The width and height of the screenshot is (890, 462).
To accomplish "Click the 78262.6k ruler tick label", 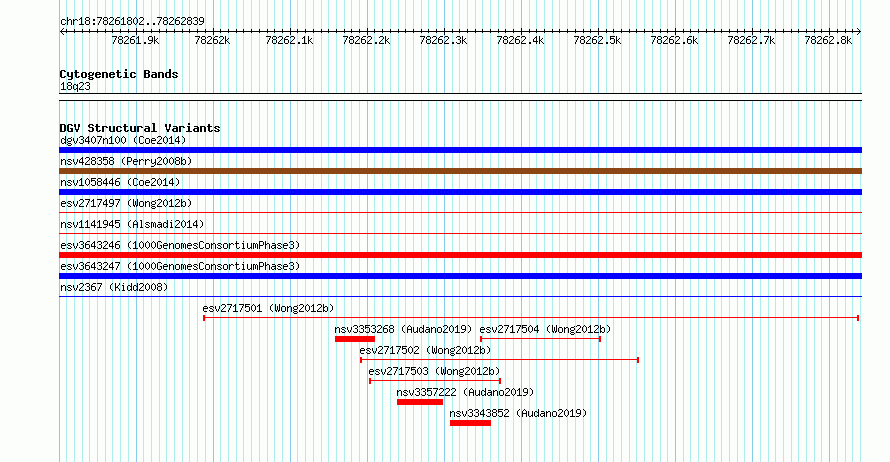I will click(674, 40).
